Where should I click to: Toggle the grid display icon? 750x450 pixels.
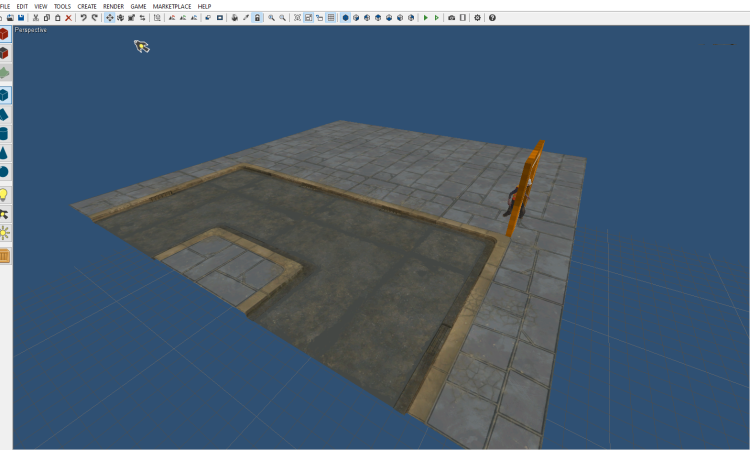(331, 18)
